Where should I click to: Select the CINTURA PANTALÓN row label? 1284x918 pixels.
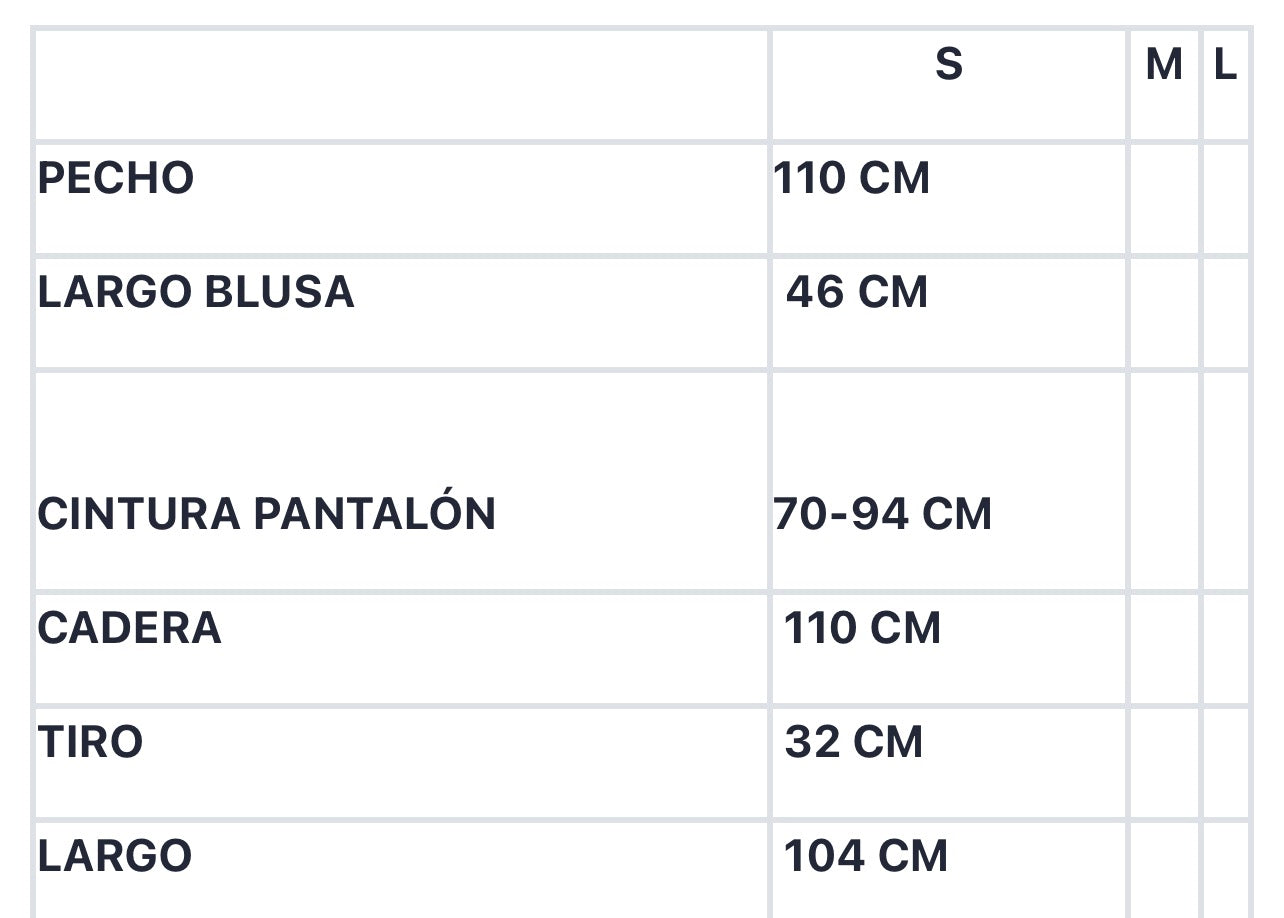(267, 513)
